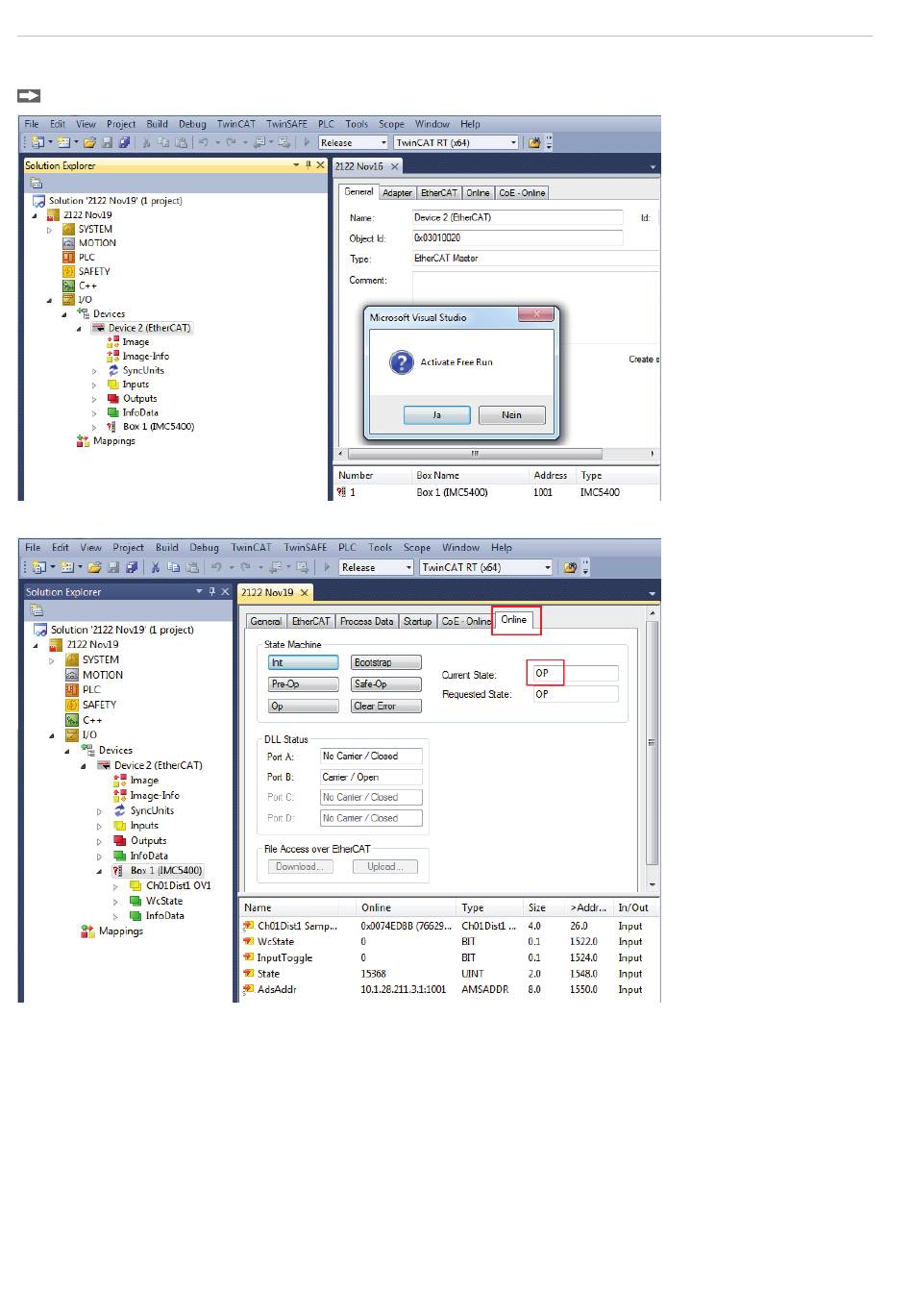Toggle Solution Explorer pin in Activate Free Run window
The image size is (913, 1316).
click(x=308, y=165)
